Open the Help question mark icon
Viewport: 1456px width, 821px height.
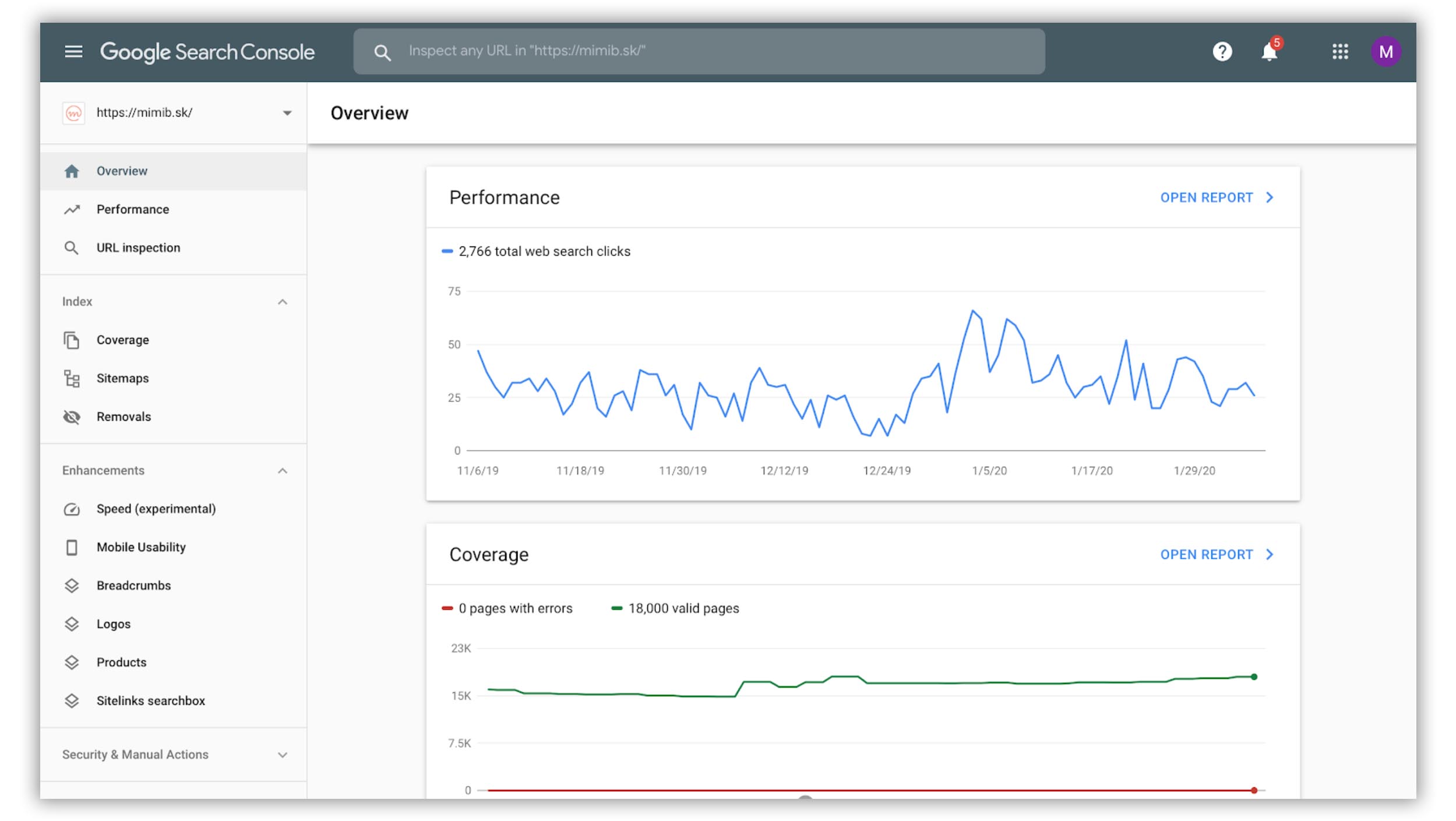[1222, 51]
